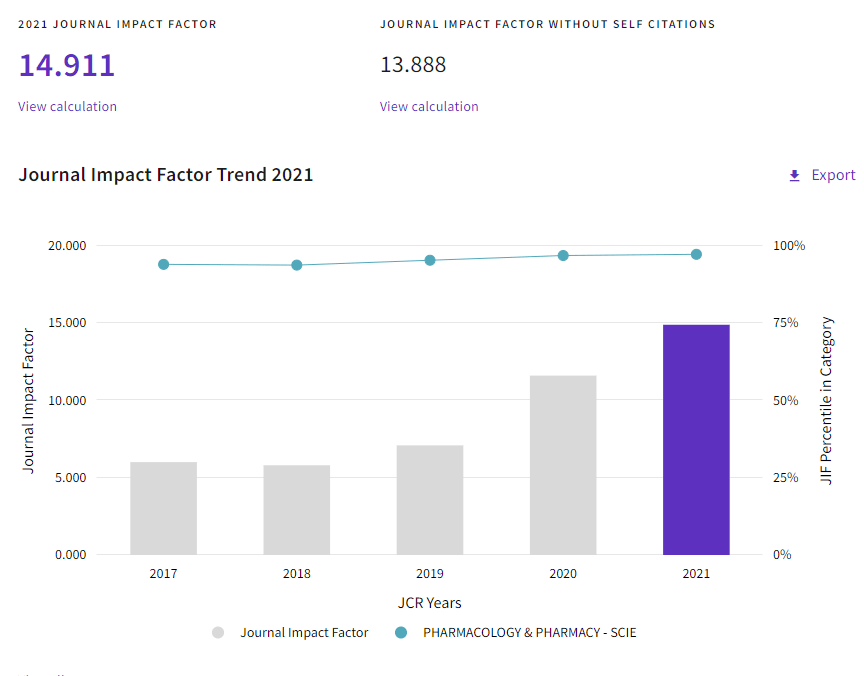Toggle the PHARMACOLOGY & PHARMACY - SCIE legend label

(529, 632)
